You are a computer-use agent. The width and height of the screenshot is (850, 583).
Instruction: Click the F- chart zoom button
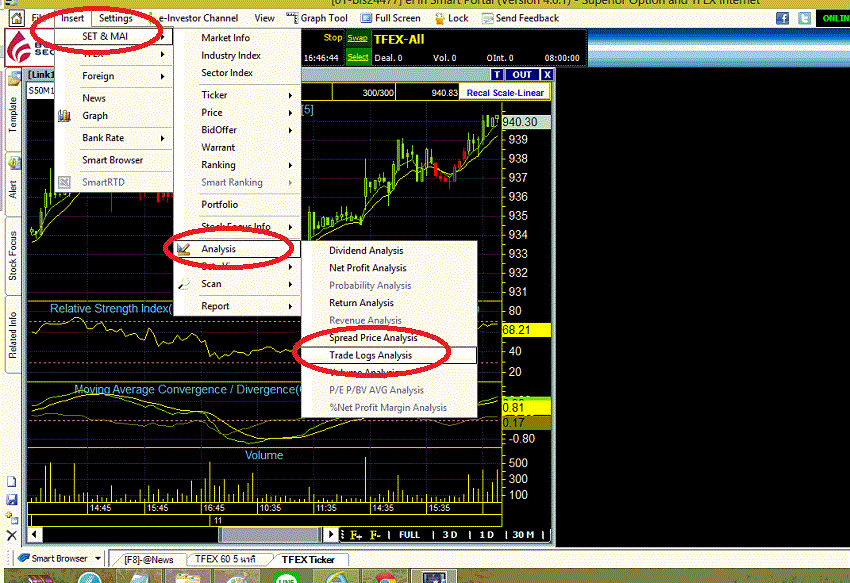click(x=375, y=535)
